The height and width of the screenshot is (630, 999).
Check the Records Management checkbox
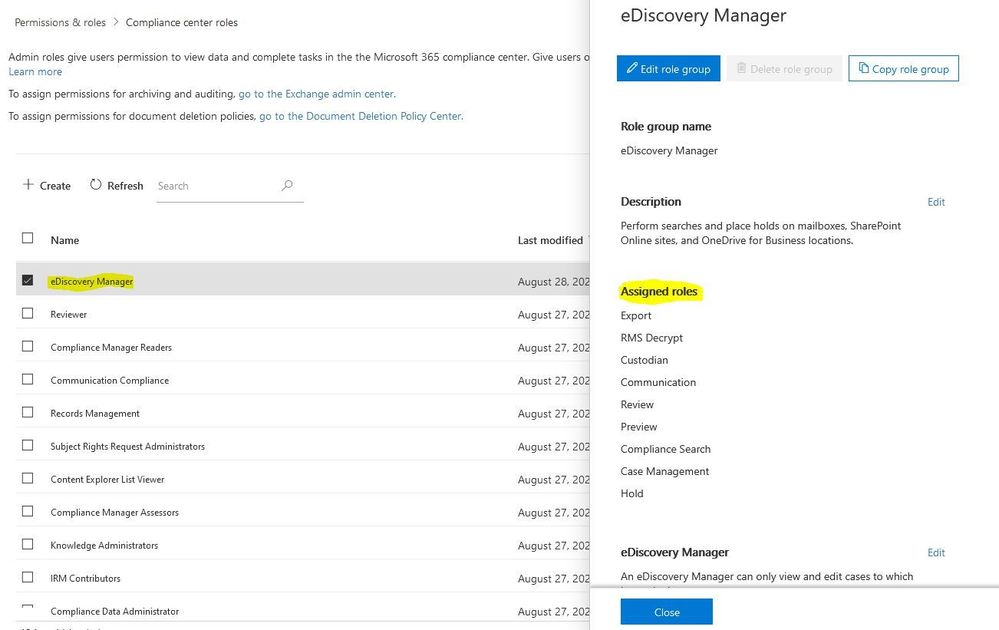[x=27, y=413]
